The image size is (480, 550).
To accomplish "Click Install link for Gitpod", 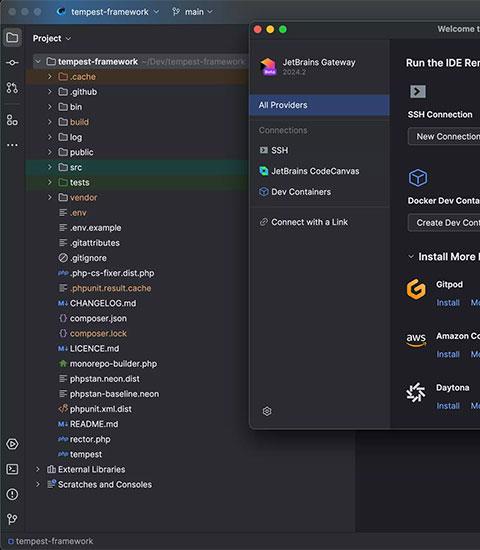I will (x=448, y=303).
